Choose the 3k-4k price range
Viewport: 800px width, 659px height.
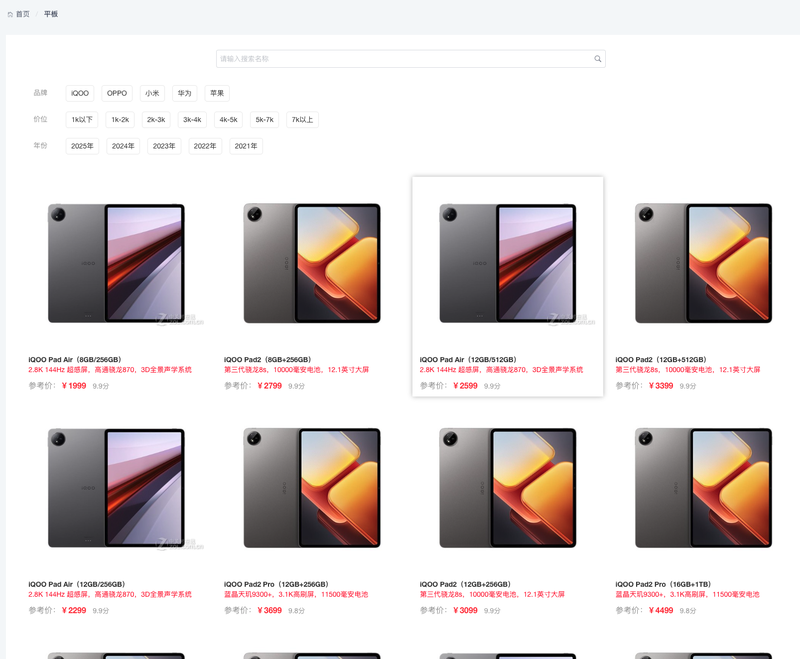[192, 120]
